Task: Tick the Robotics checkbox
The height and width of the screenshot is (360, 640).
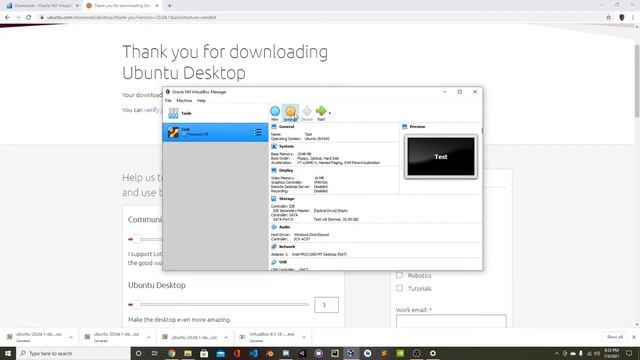Action: click(399, 275)
